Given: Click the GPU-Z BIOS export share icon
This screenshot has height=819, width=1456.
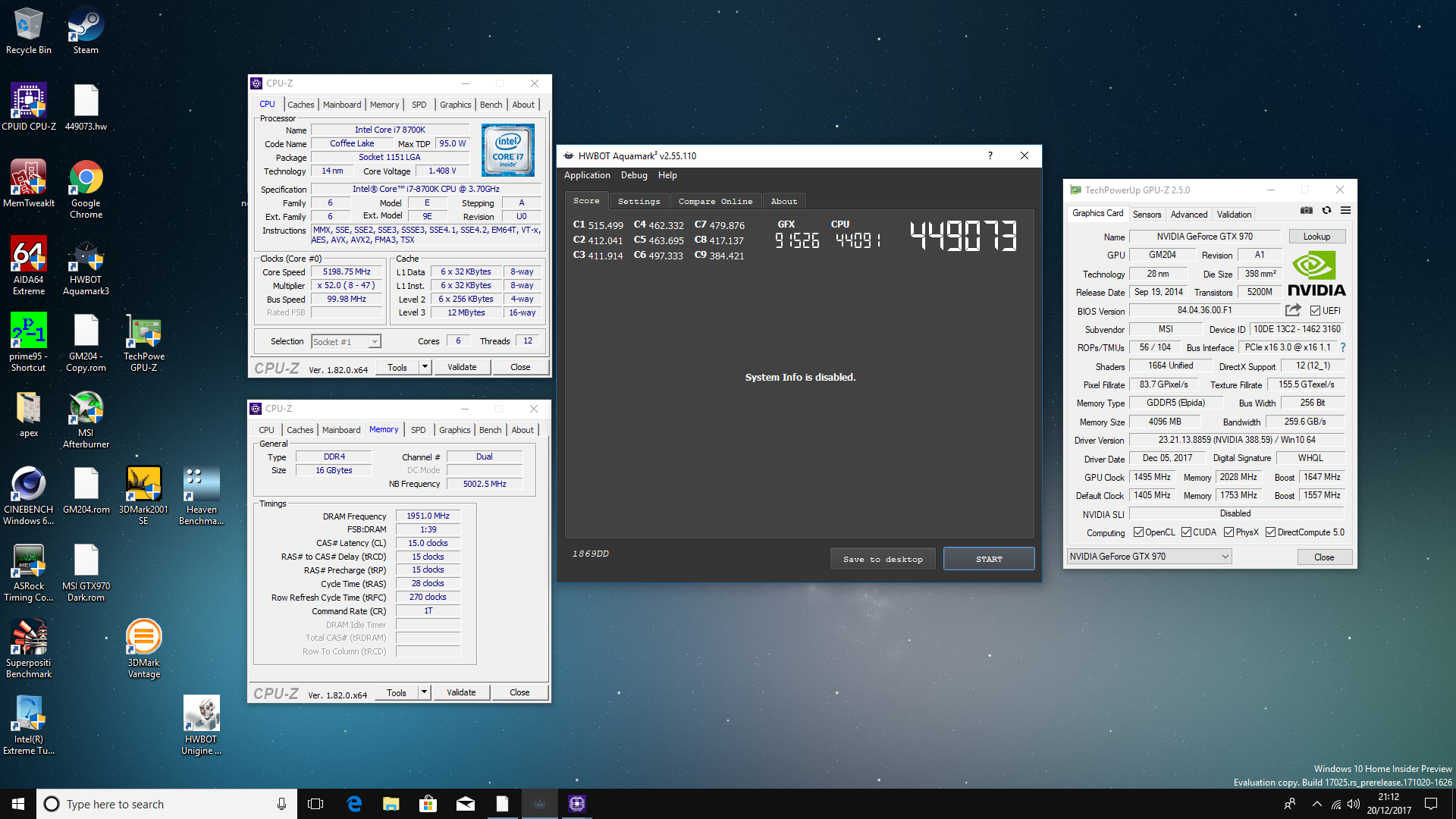Looking at the screenshot, I should tap(1293, 310).
